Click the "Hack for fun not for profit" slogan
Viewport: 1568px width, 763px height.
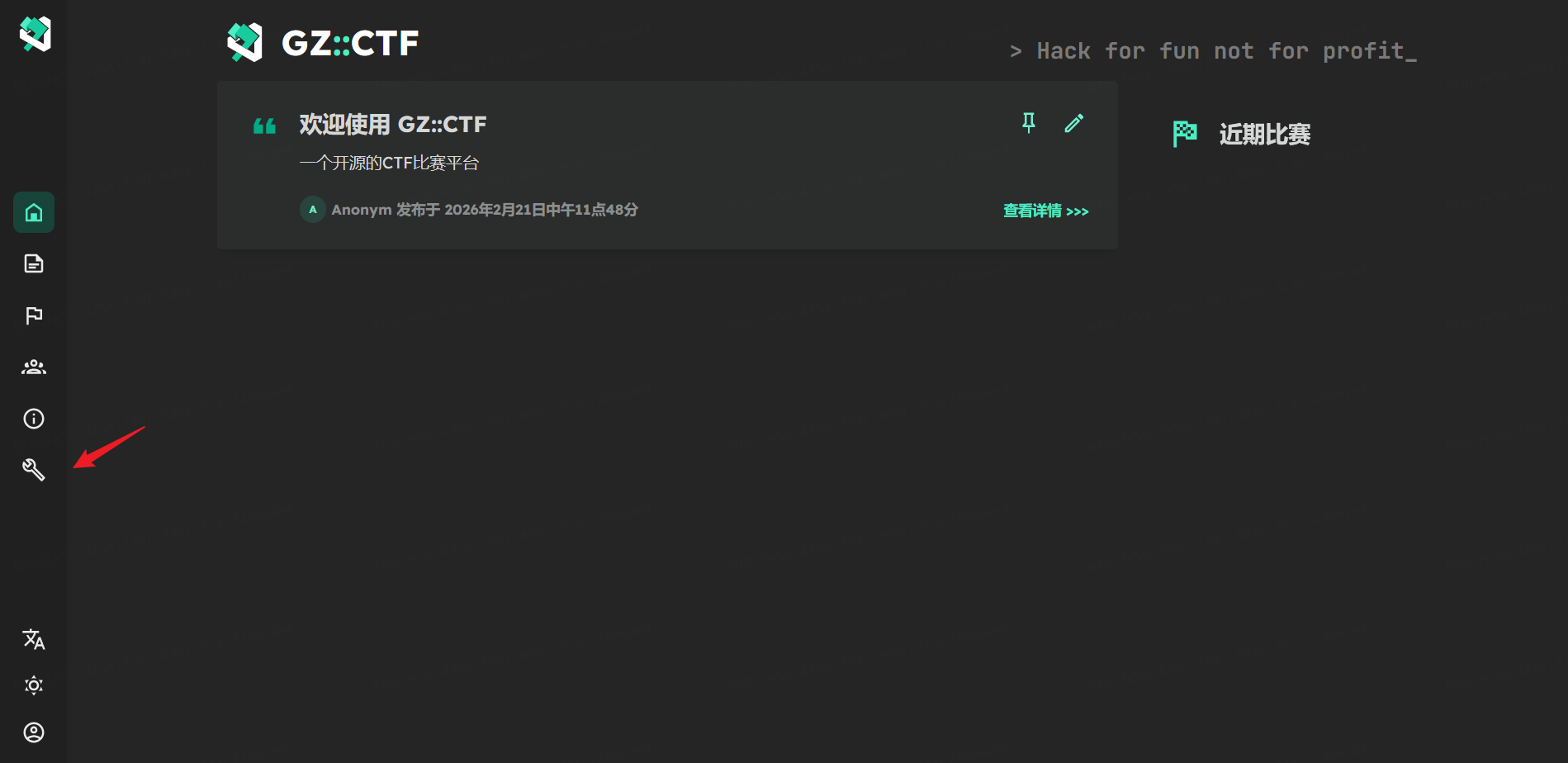1213,51
